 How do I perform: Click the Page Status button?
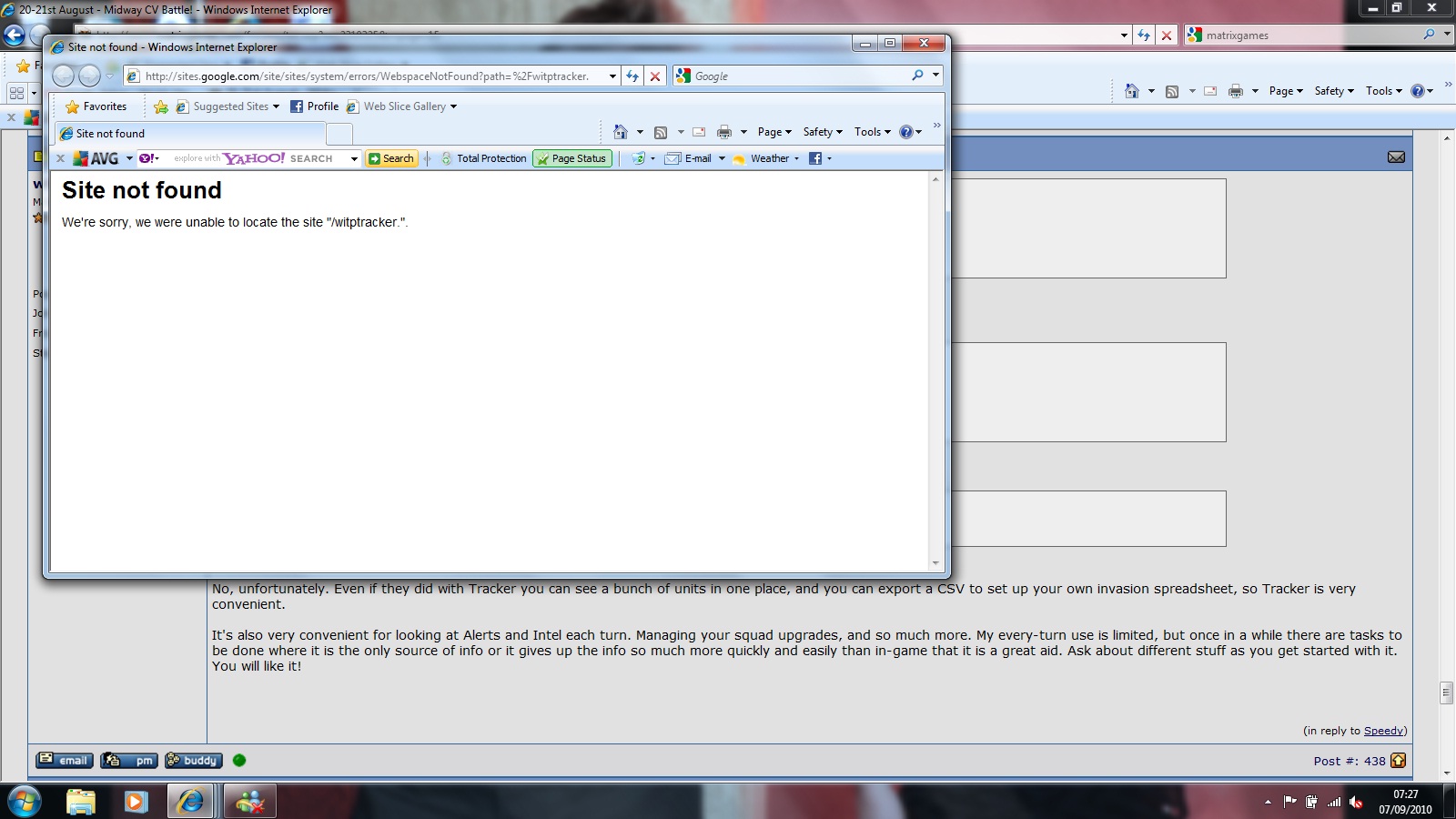click(572, 158)
